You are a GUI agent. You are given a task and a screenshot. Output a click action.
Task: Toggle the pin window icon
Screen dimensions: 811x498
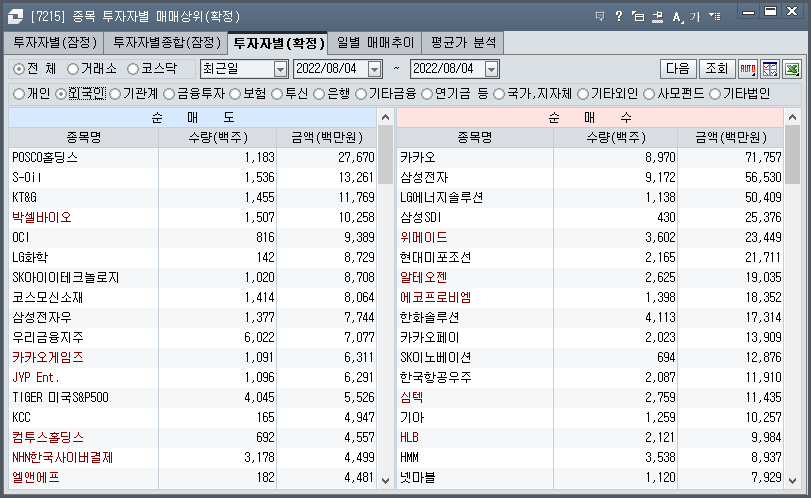(x=657, y=17)
